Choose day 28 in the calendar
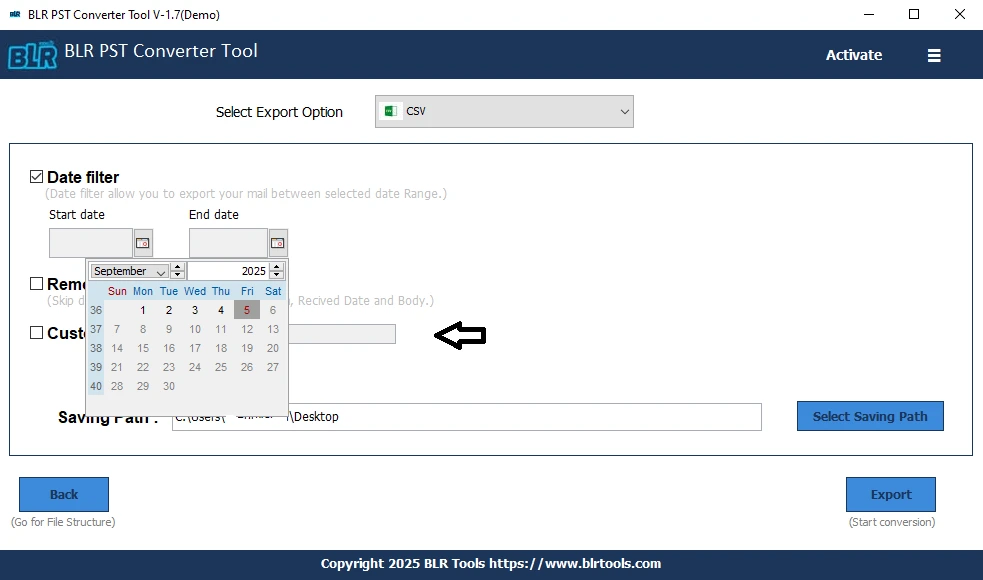 click(117, 386)
